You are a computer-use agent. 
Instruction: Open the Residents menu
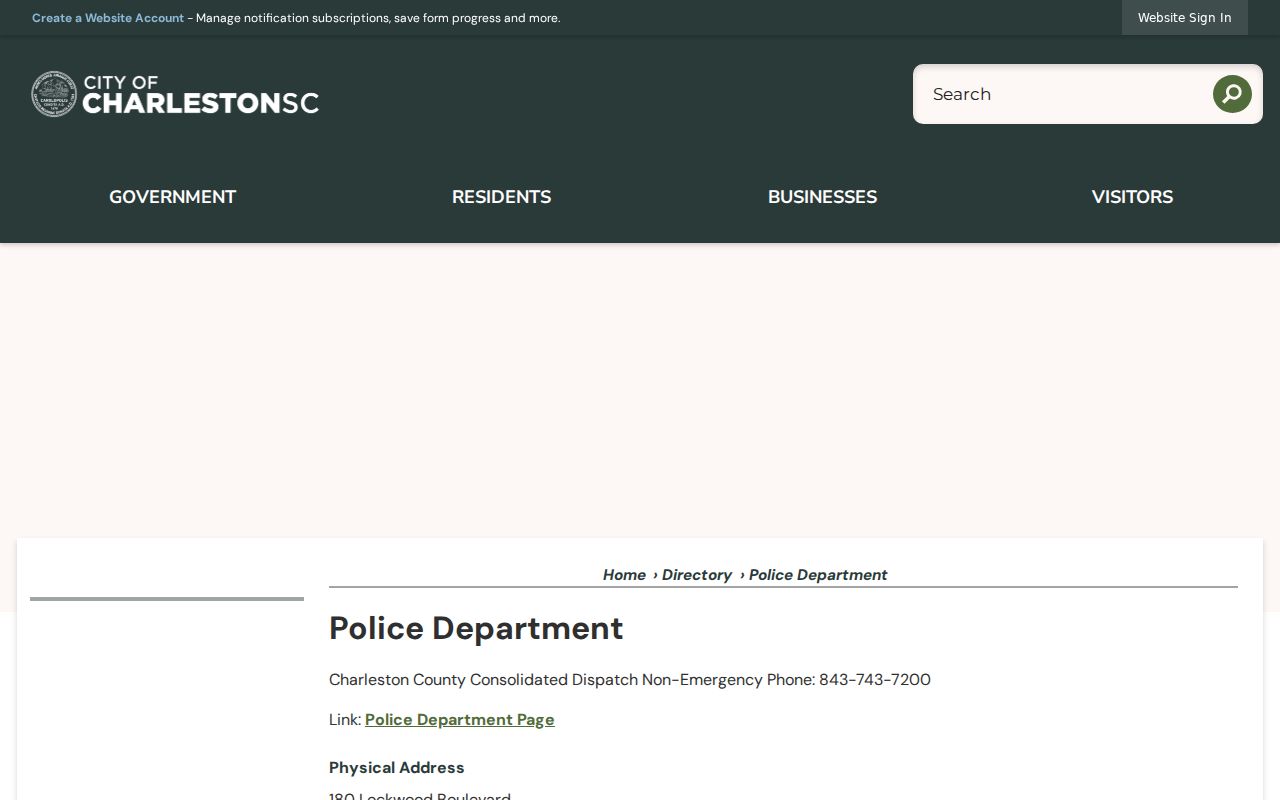tap(501, 197)
